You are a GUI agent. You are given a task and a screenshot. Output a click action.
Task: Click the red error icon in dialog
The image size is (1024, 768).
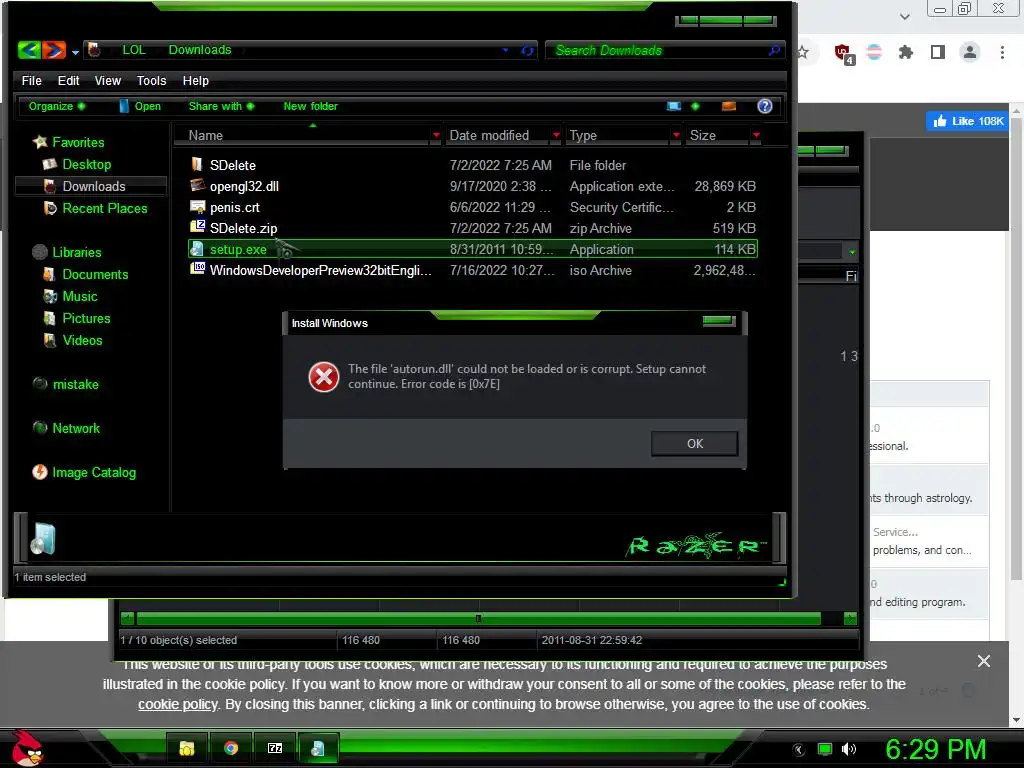point(324,377)
